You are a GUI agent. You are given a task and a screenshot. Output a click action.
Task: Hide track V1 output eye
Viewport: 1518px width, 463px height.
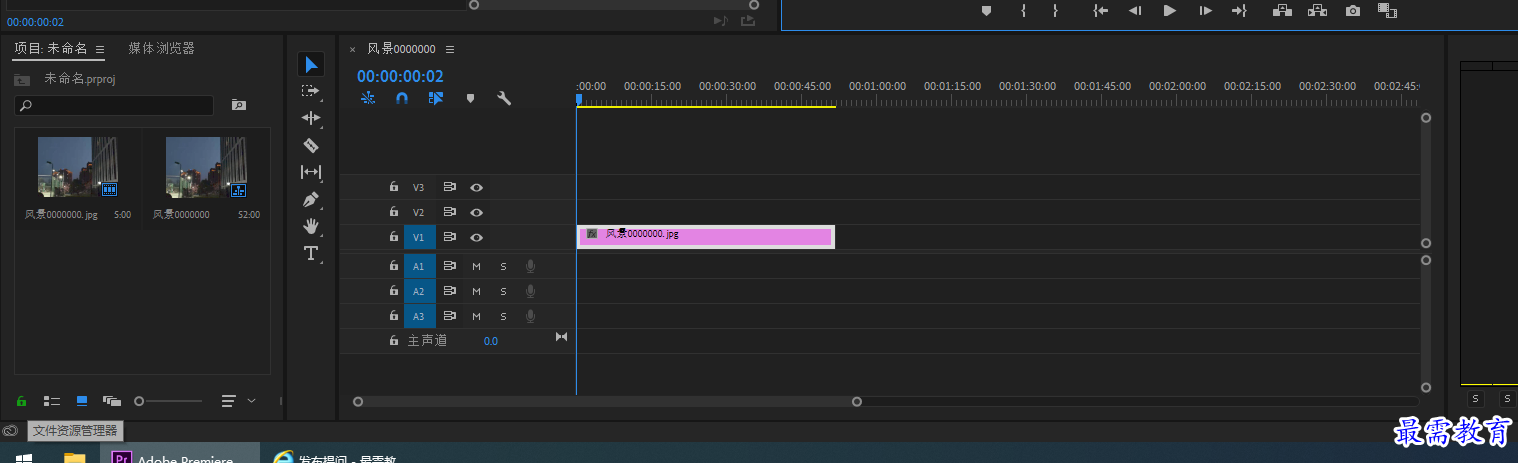pyautogui.click(x=477, y=237)
